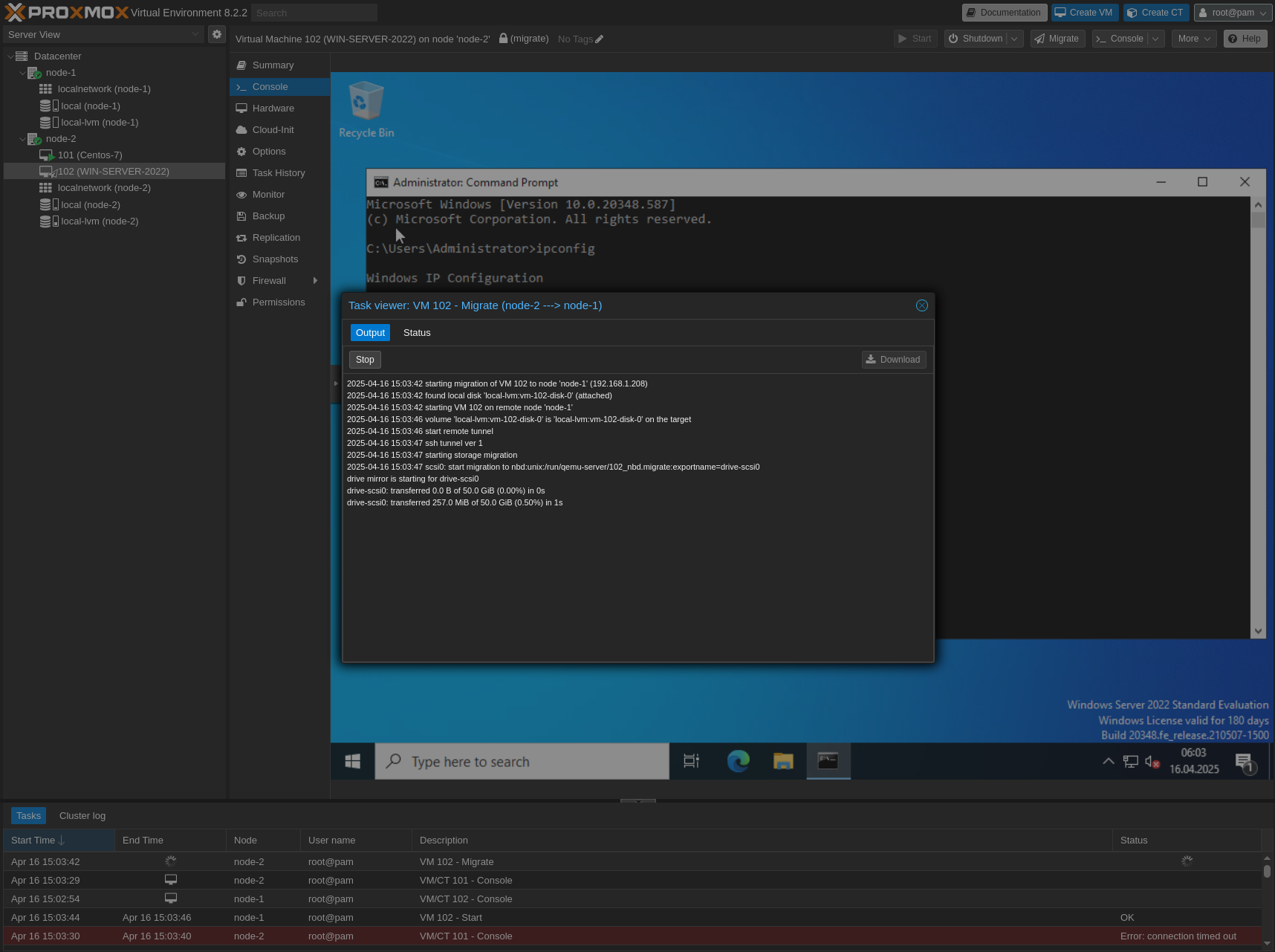
Task: Stop the running migration task
Action: pyautogui.click(x=365, y=359)
